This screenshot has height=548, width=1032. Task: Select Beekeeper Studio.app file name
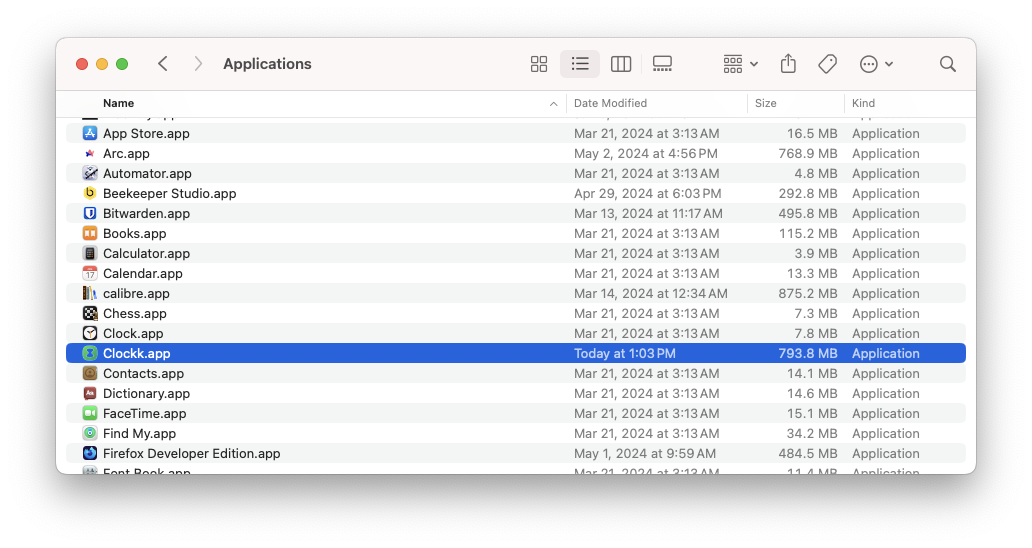tap(170, 193)
